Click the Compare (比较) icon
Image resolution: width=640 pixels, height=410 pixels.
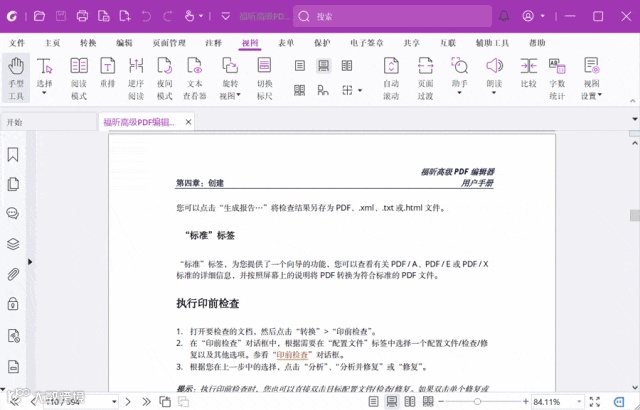[x=529, y=73]
